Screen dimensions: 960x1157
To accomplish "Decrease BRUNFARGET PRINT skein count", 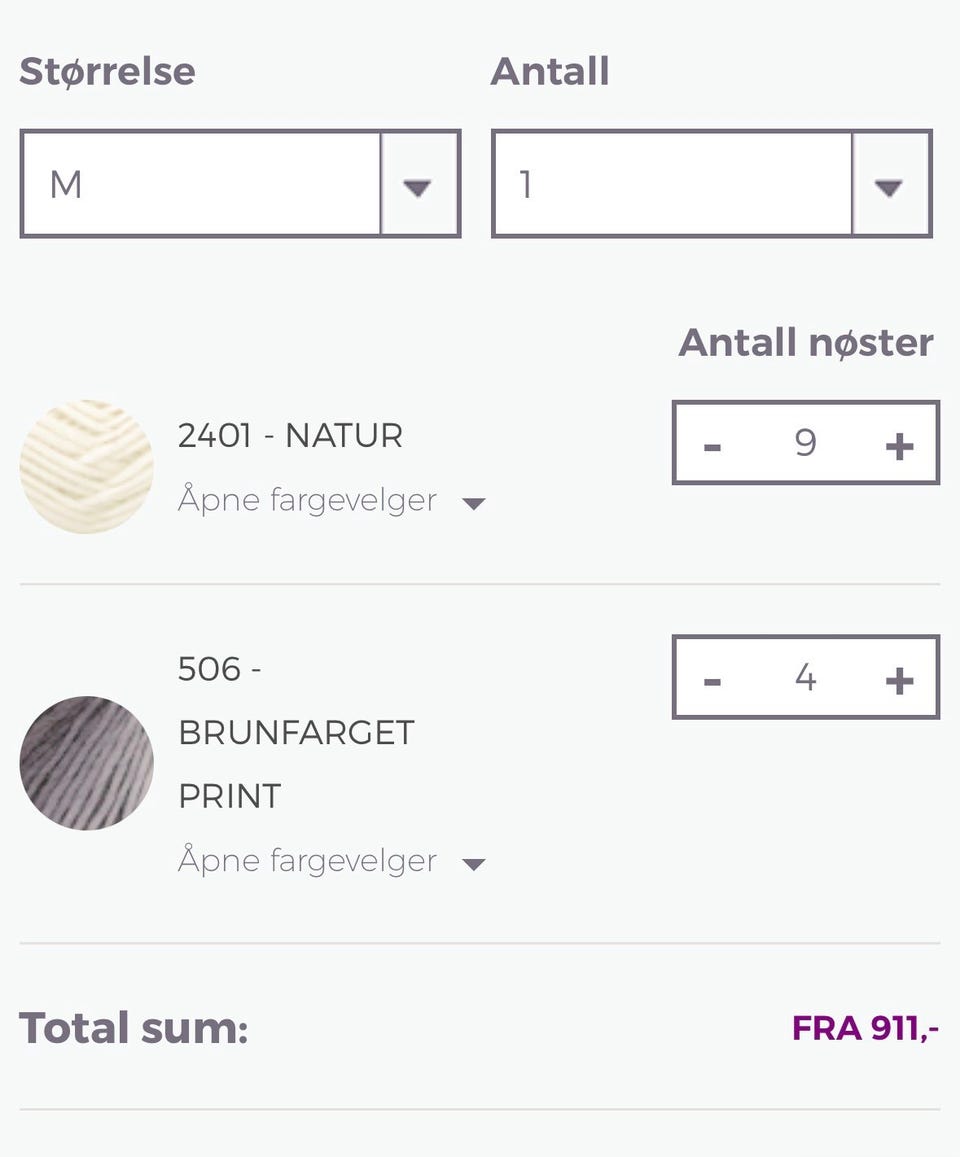I will [x=712, y=680].
